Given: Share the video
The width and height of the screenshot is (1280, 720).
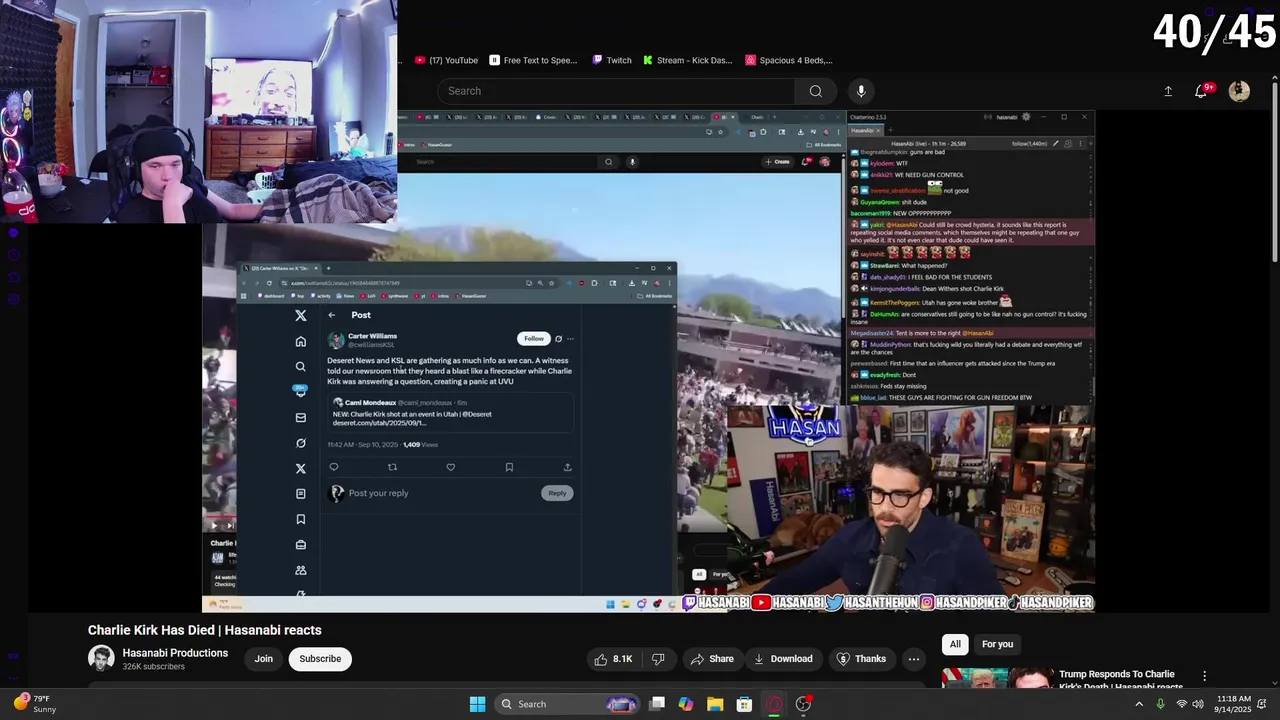Looking at the screenshot, I should pyautogui.click(x=712, y=659).
